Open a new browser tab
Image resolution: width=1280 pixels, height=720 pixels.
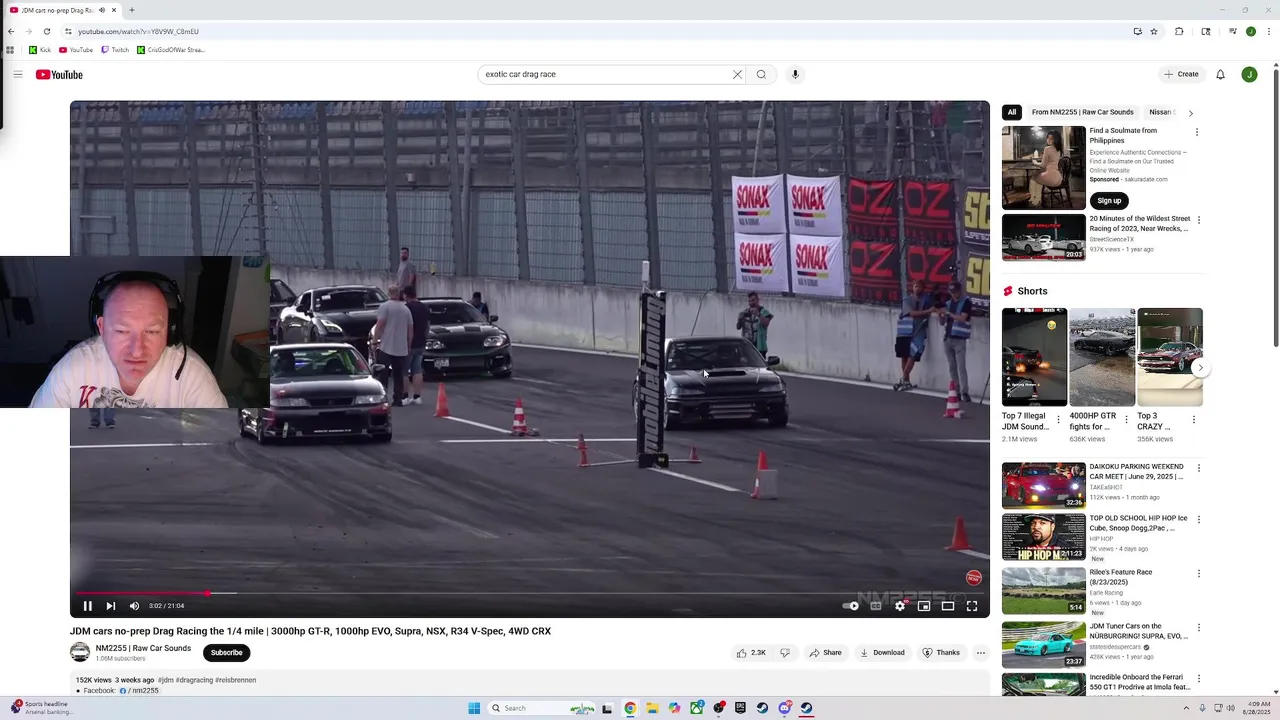click(131, 10)
